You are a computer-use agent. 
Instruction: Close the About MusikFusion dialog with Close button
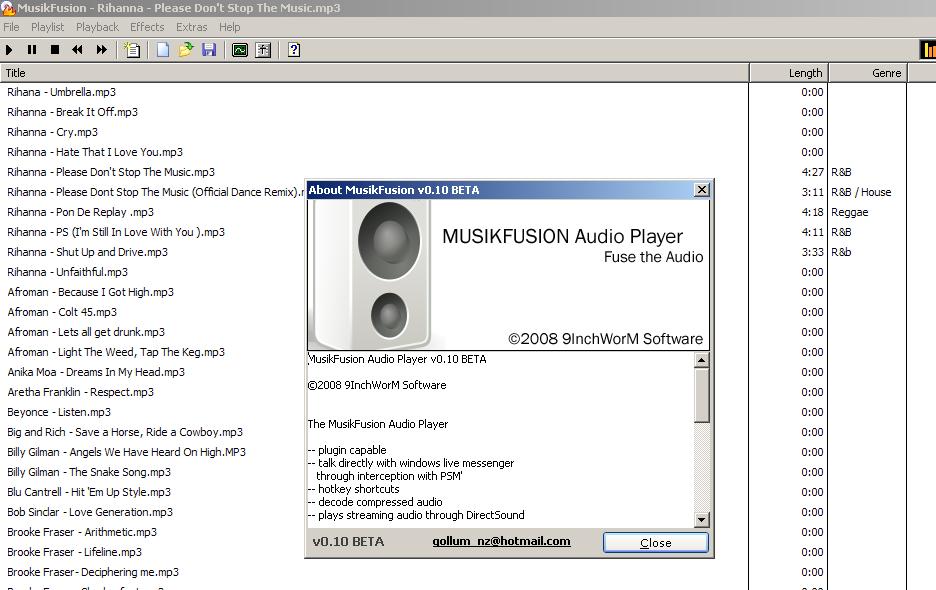point(655,542)
